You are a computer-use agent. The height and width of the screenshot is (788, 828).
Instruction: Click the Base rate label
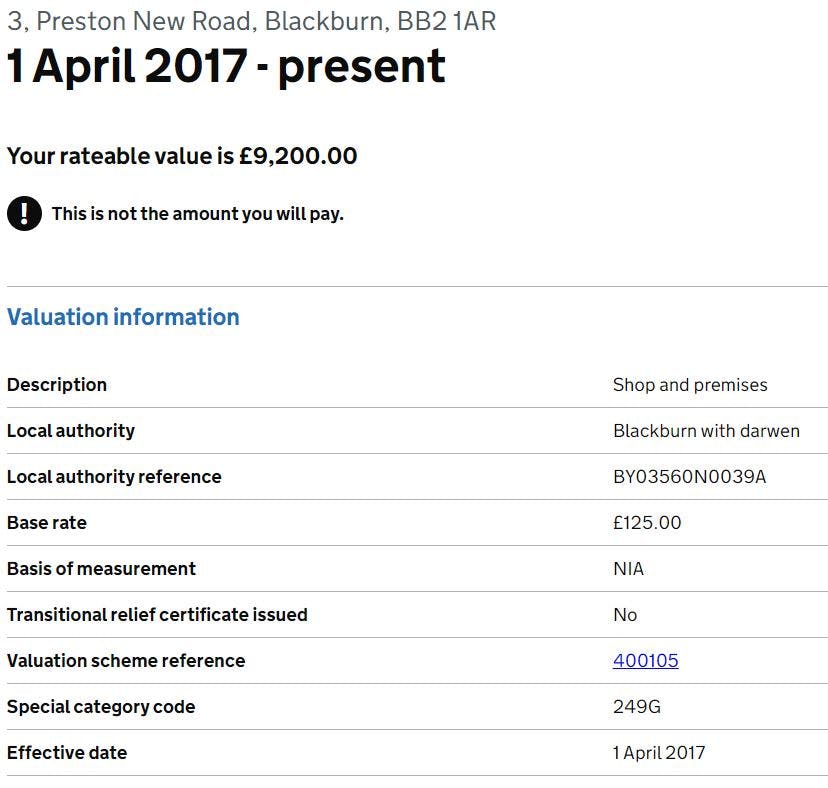pyautogui.click(x=47, y=523)
